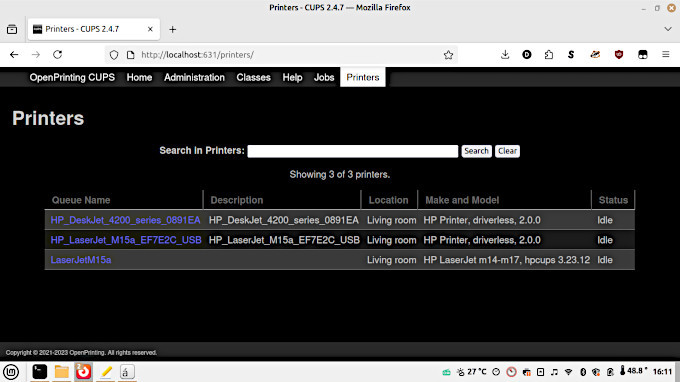Viewport: 680px width, 382px height.
Task: Launch the terminal from the panel
Action: 39,372
